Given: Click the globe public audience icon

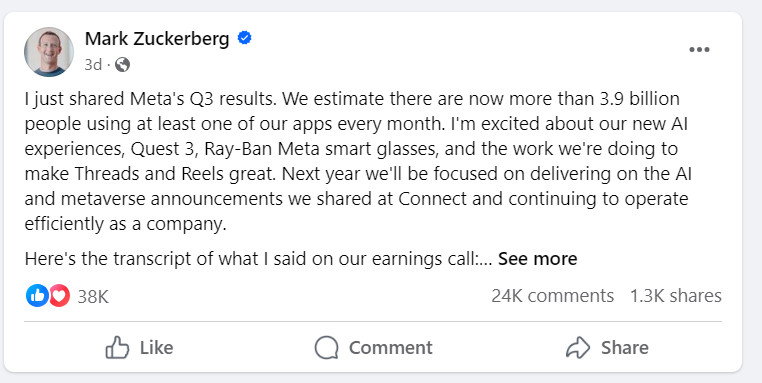Looking at the screenshot, I should 122,64.
